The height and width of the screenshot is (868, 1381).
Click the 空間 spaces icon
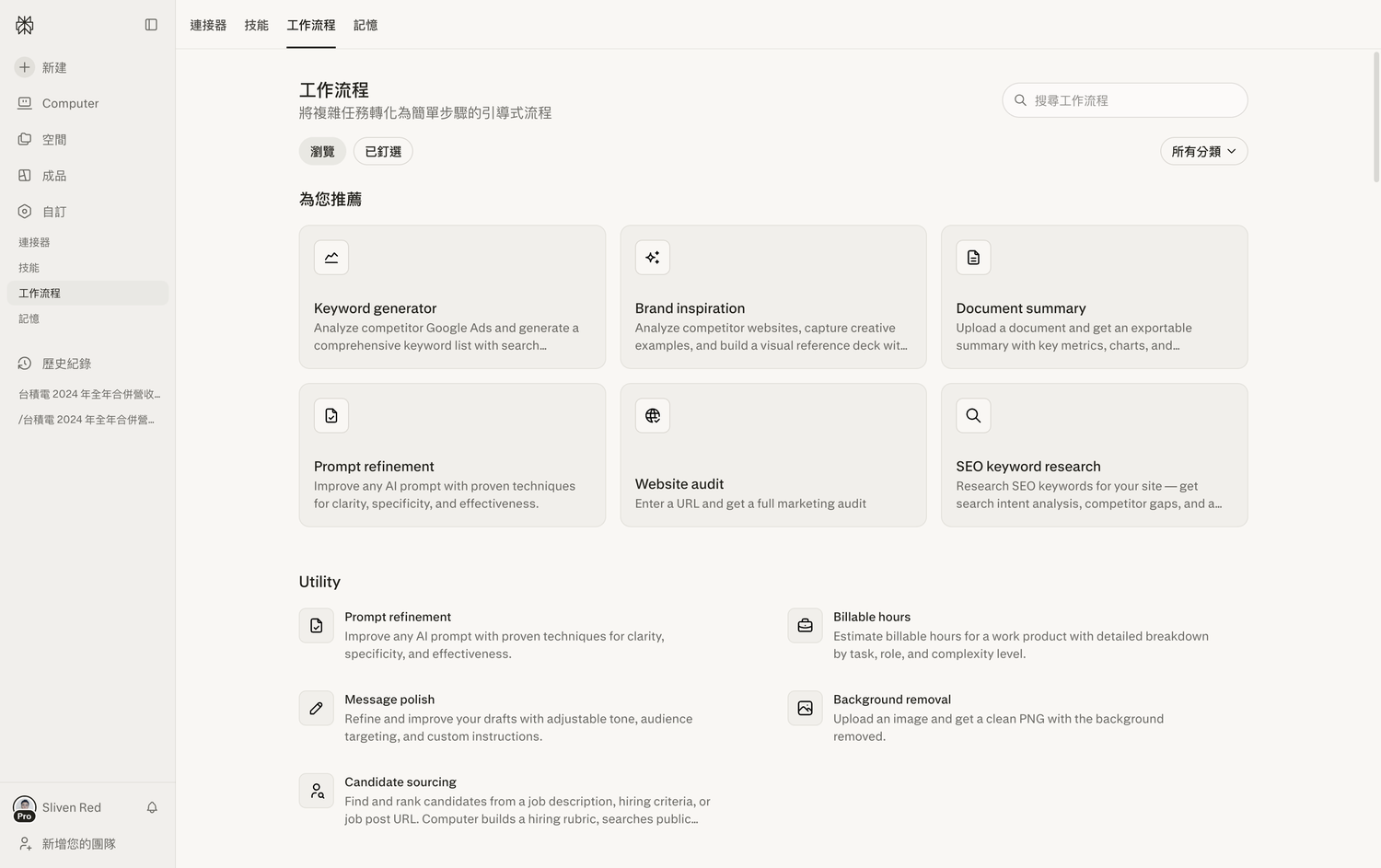tap(25, 139)
